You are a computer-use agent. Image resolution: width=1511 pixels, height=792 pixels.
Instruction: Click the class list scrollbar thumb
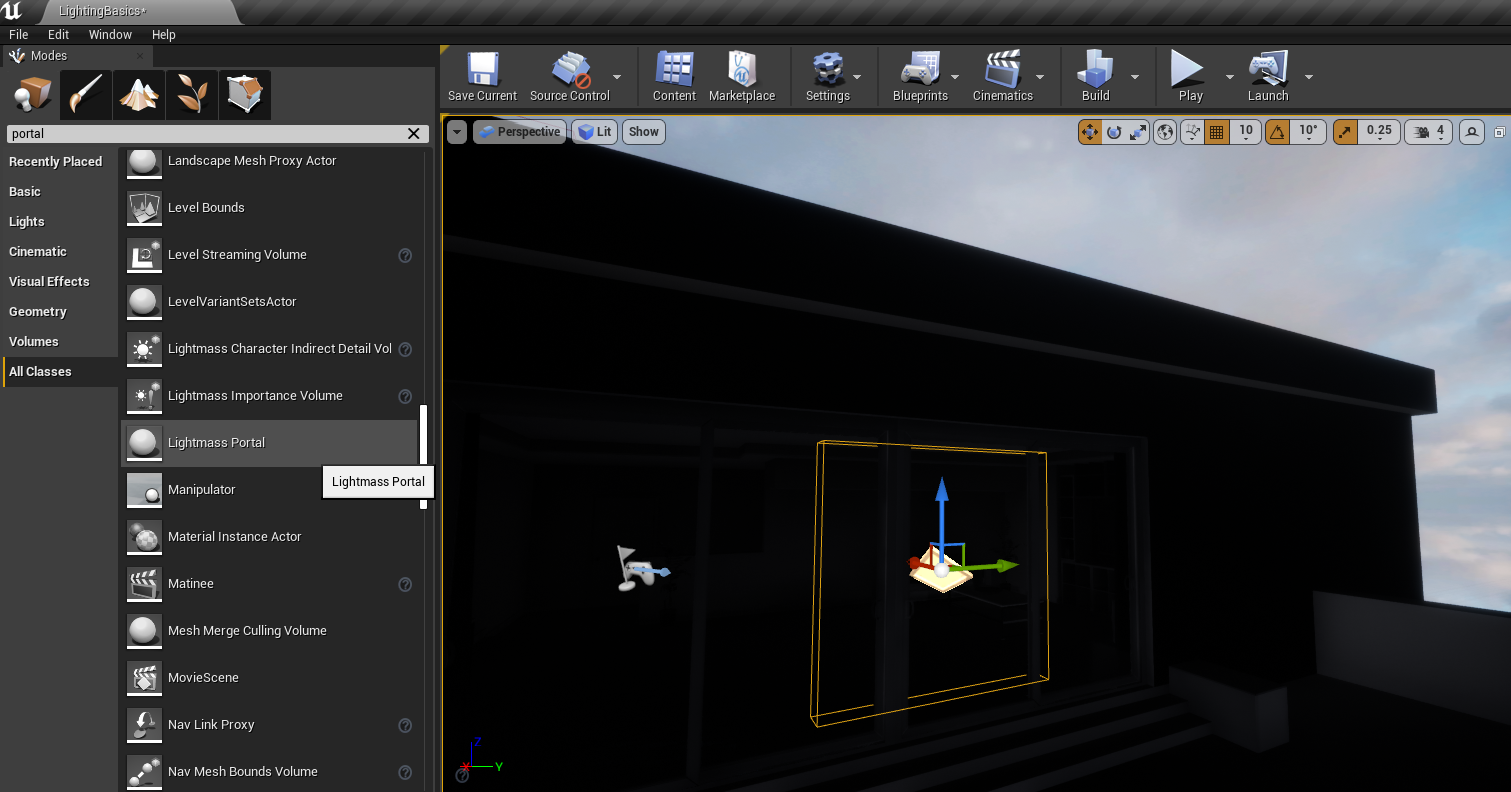point(423,457)
